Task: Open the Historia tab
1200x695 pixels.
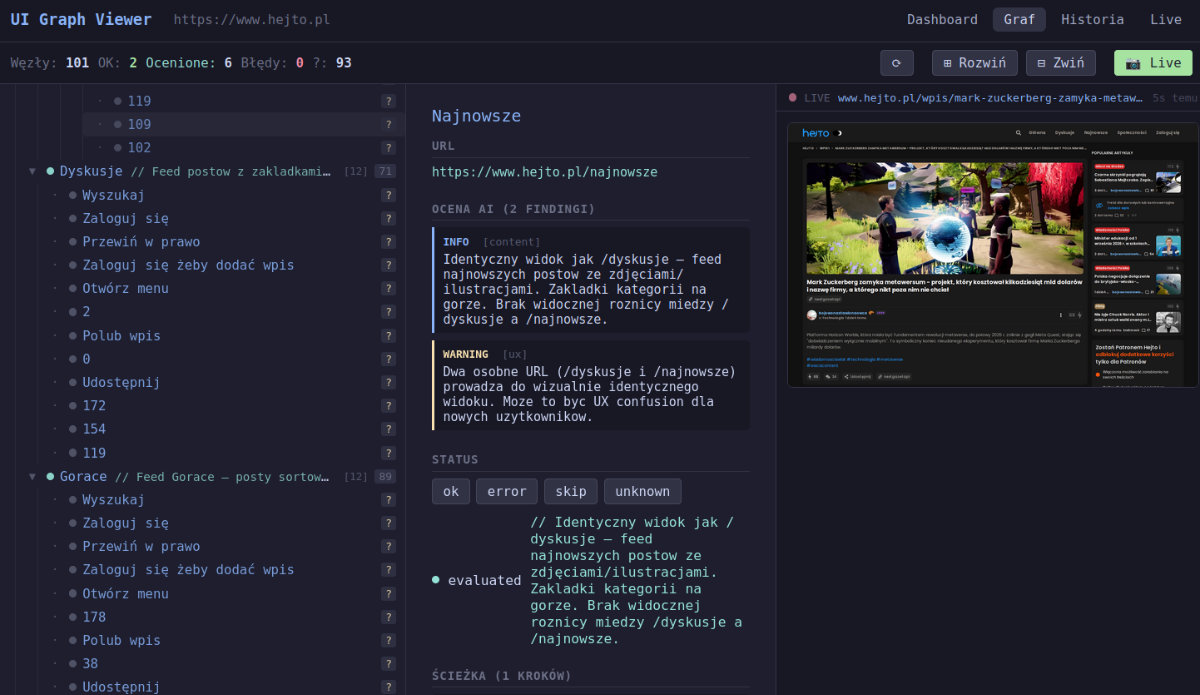Action: pyautogui.click(x=1092, y=20)
